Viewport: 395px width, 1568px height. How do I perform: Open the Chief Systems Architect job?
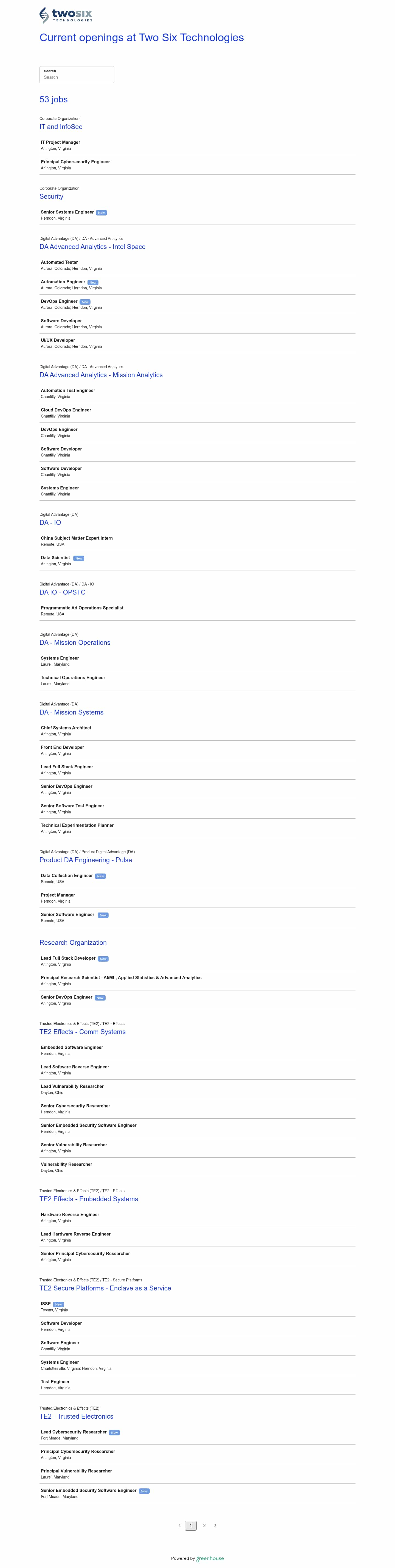[197, 730]
